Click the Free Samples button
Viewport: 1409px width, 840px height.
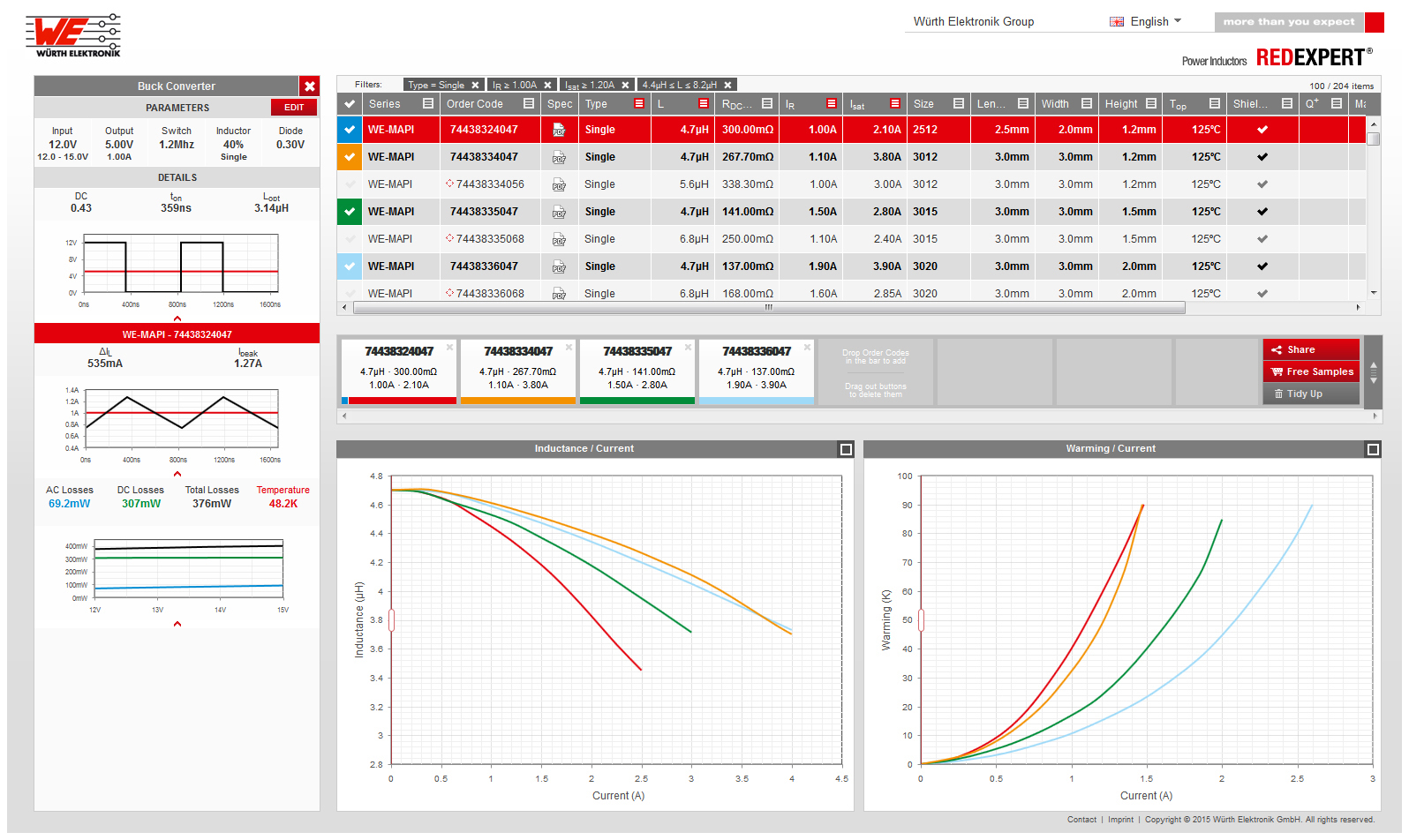pos(1311,371)
